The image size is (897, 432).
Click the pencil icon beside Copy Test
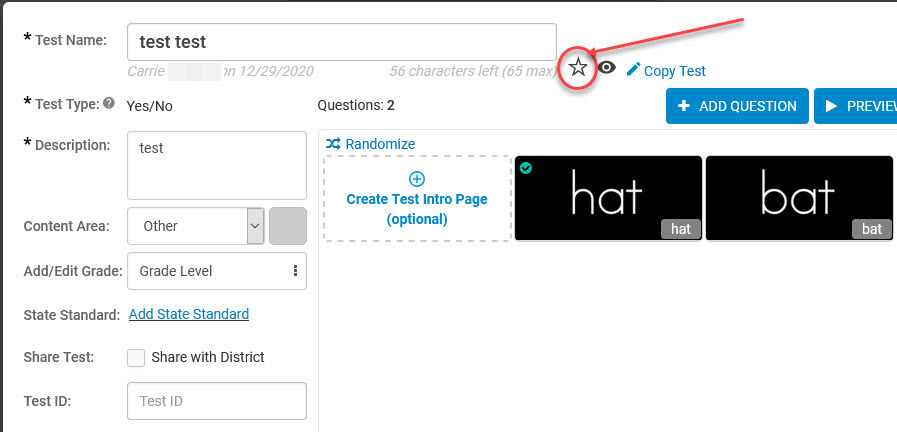click(x=633, y=69)
